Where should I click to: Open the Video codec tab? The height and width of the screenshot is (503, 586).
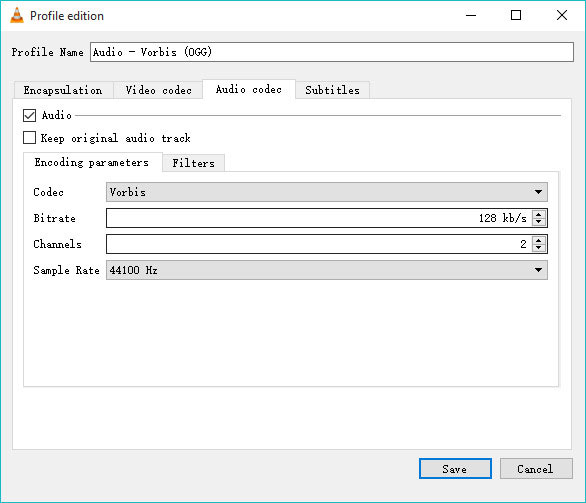(158, 90)
